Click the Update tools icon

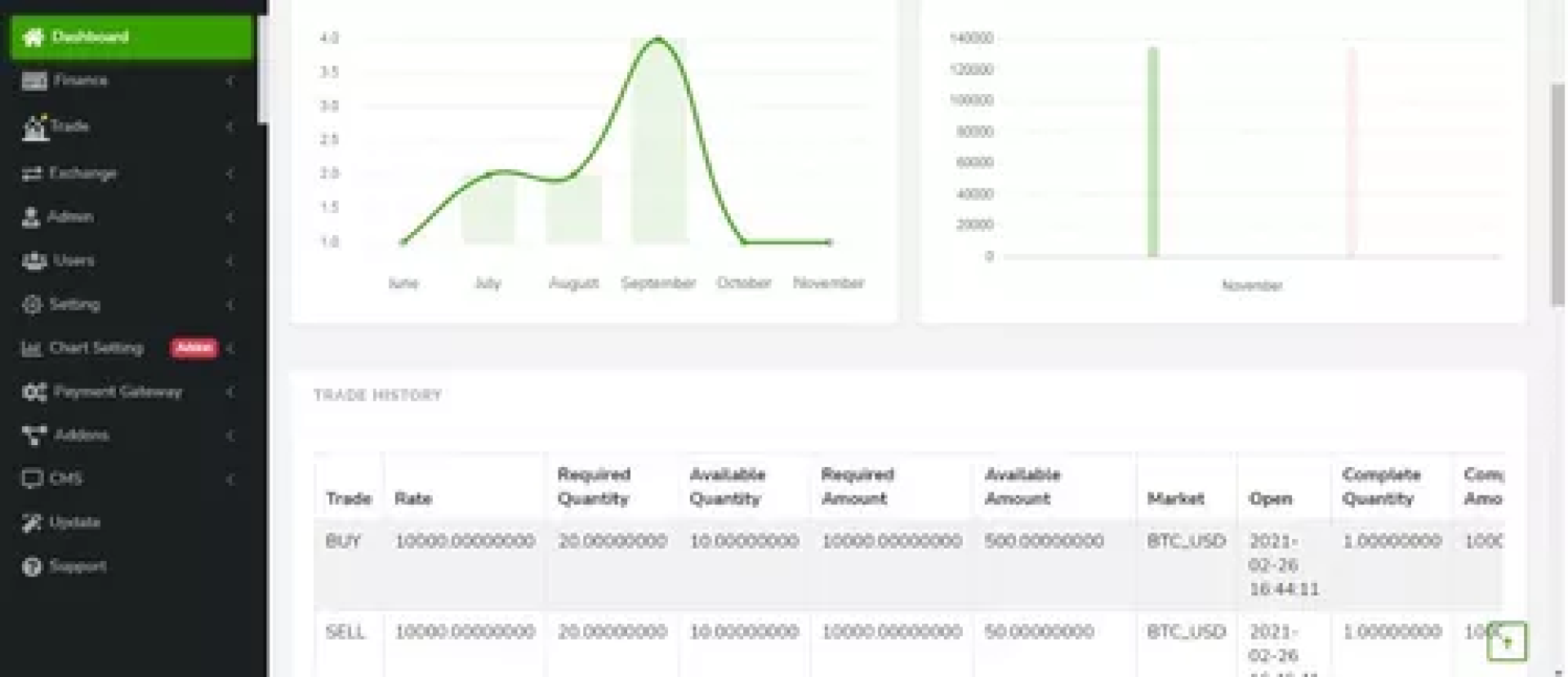32,523
